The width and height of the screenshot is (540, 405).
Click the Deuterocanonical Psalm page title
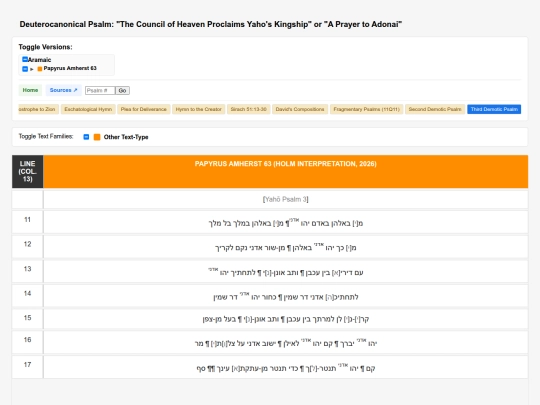click(210, 24)
